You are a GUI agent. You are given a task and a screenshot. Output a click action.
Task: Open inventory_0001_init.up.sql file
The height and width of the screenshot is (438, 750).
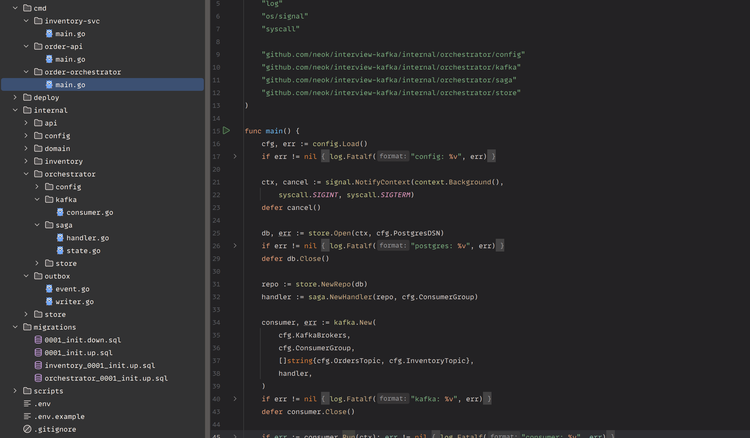99,365
